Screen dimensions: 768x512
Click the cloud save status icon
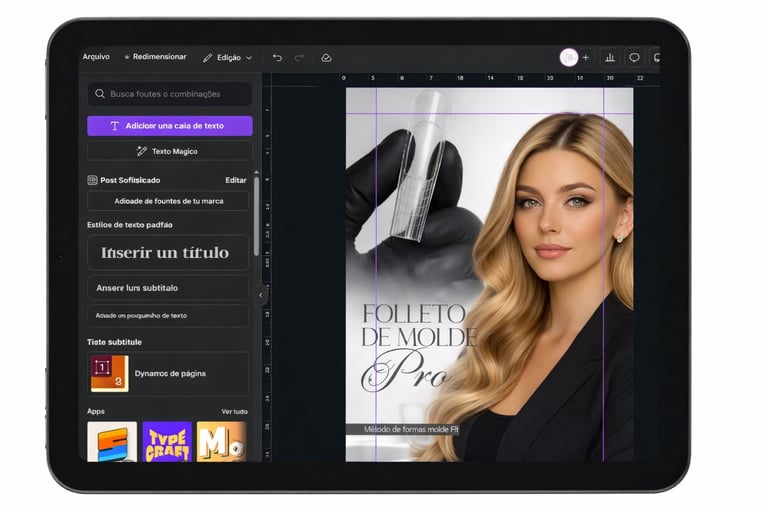pos(326,58)
